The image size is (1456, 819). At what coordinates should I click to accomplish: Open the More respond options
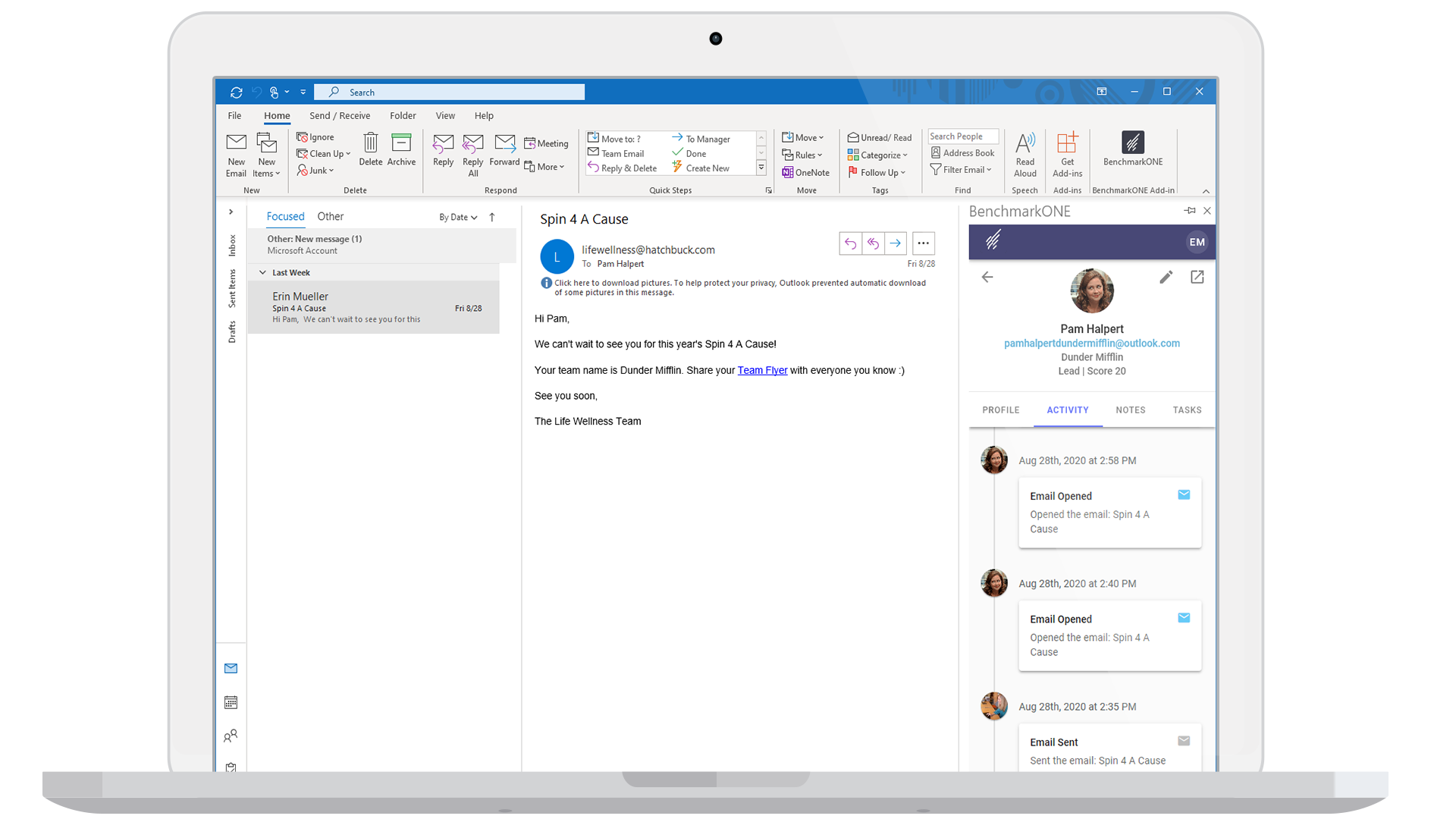tap(544, 167)
